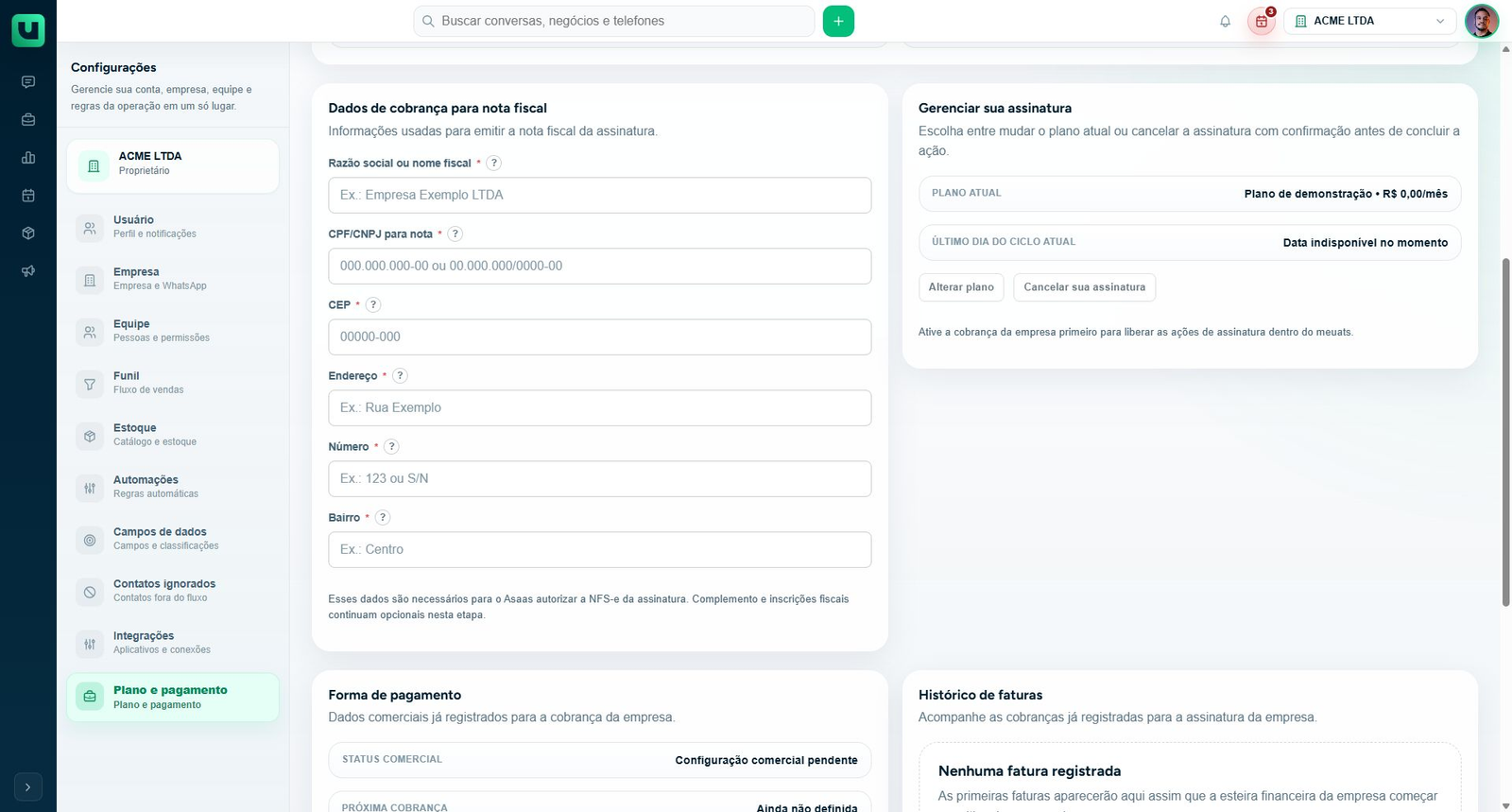Image resolution: width=1512 pixels, height=812 pixels.
Task: Click the green plus button
Action: 838,21
